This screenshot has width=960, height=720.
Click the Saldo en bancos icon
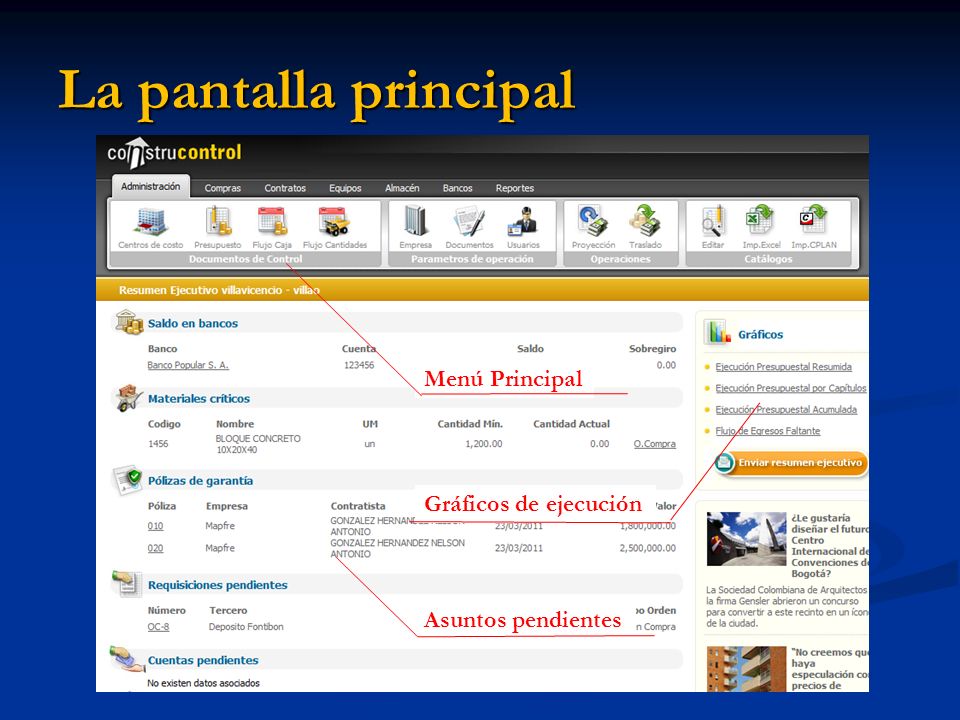(x=129, y=322)
